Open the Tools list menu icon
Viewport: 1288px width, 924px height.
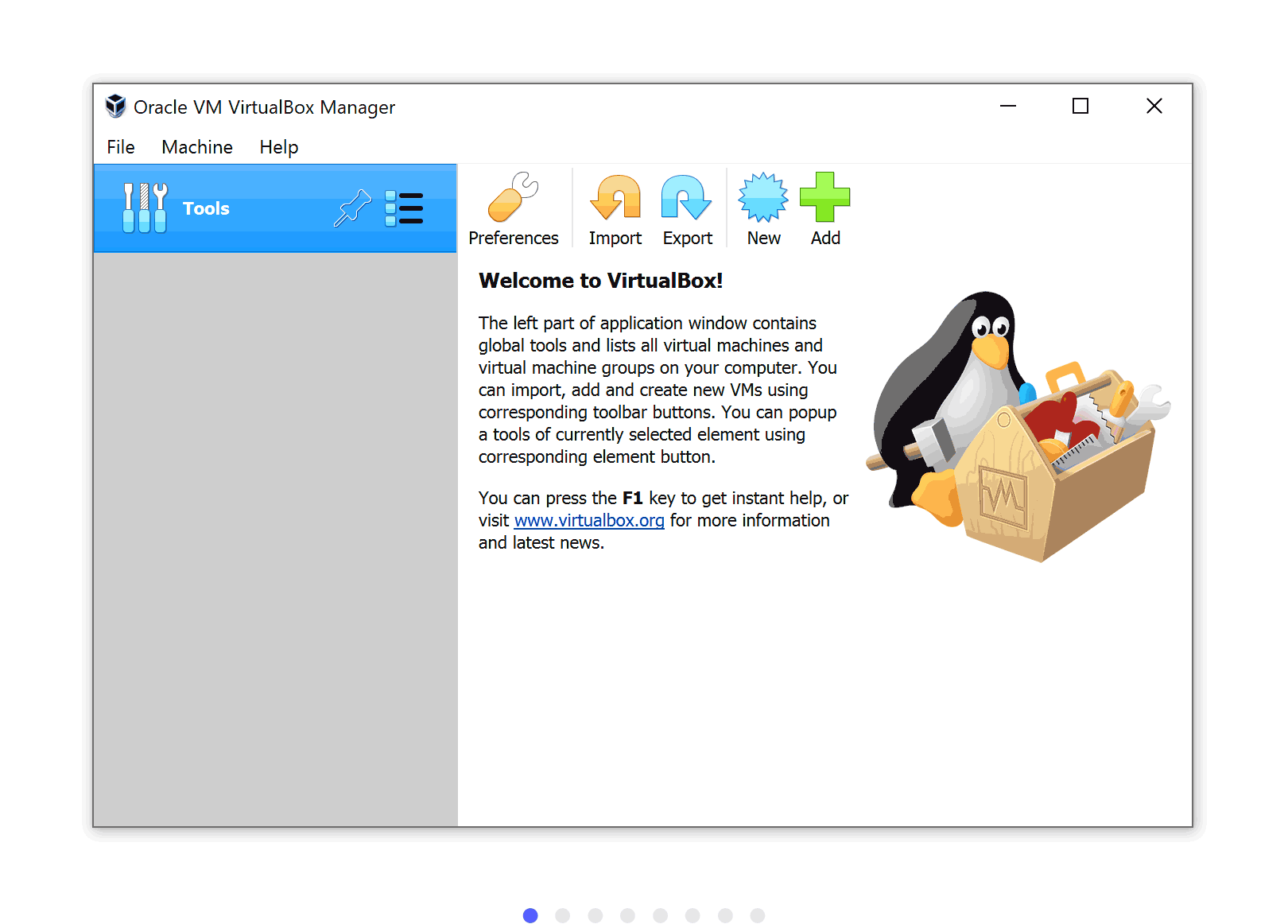tap(404, 208)
